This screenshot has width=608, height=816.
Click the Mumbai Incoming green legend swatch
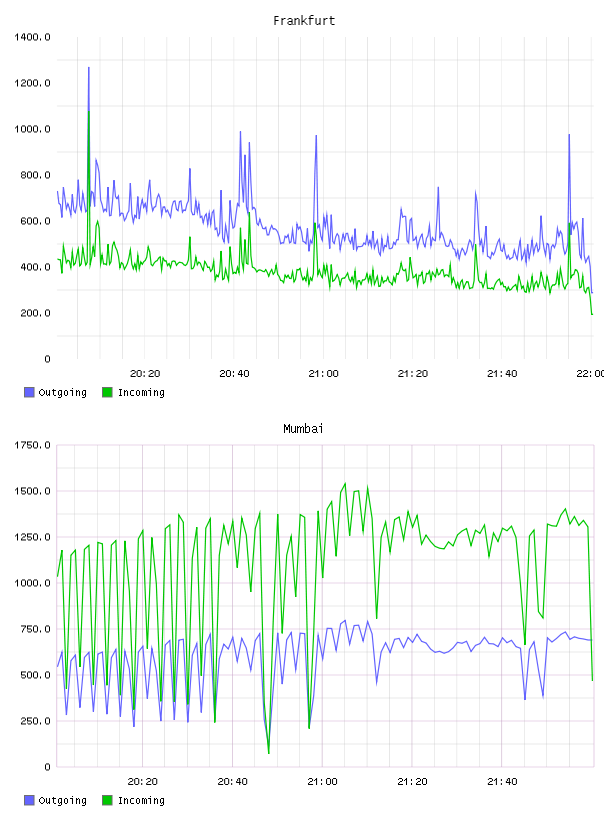[x=107, y=800]
